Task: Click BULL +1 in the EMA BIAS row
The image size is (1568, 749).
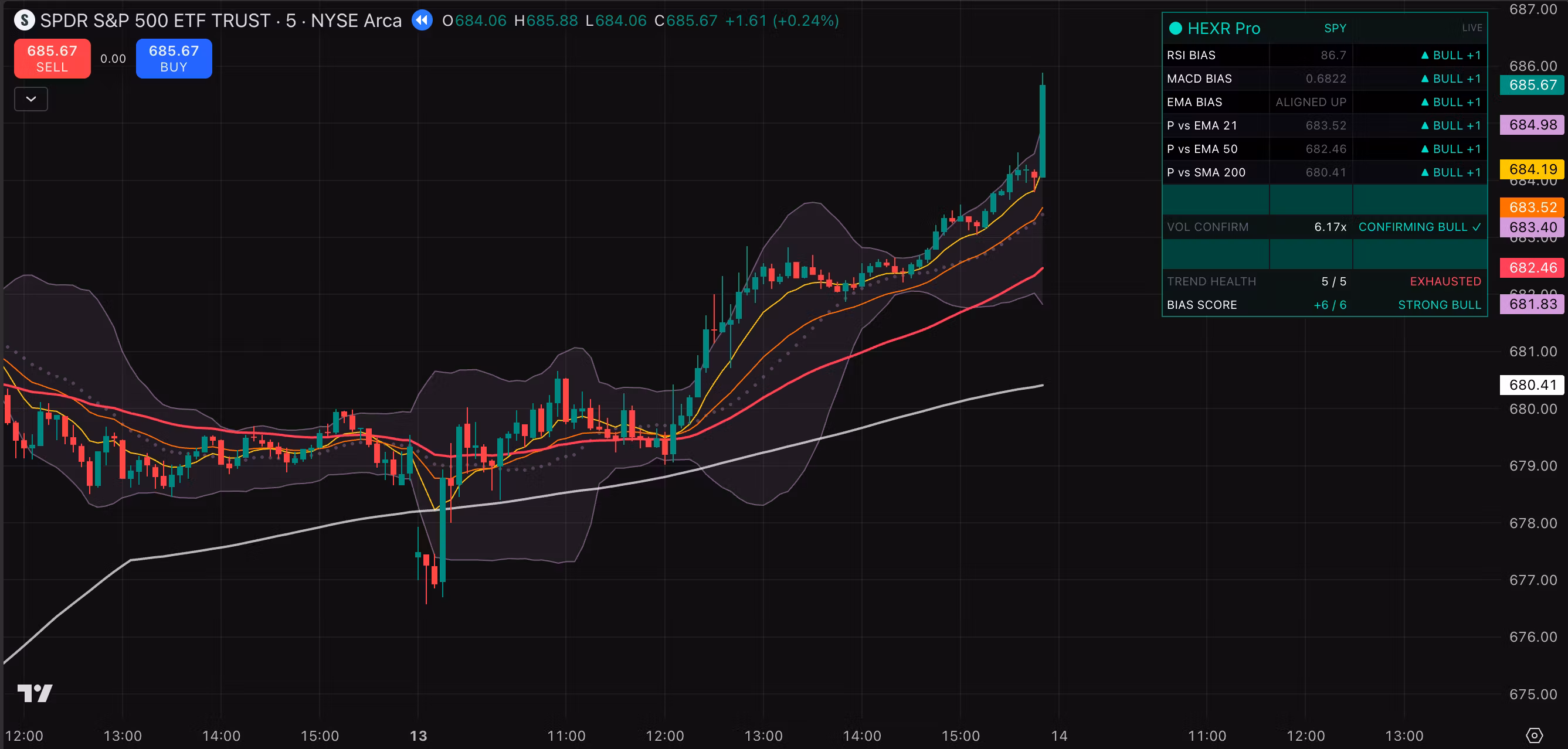Action: [x=1451, y=102]
